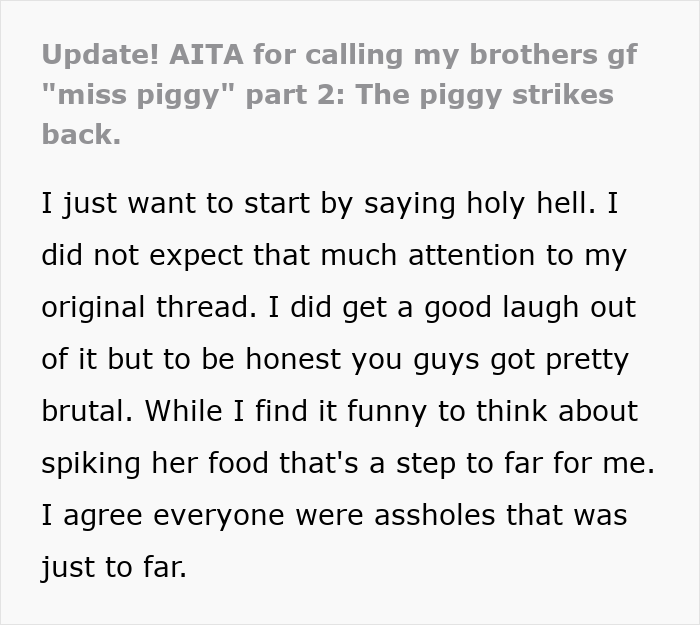Viewport: 700px width, 625px height.
Task: Click "part 2: The piggy strikes" in the title
Action: [420, 95]
